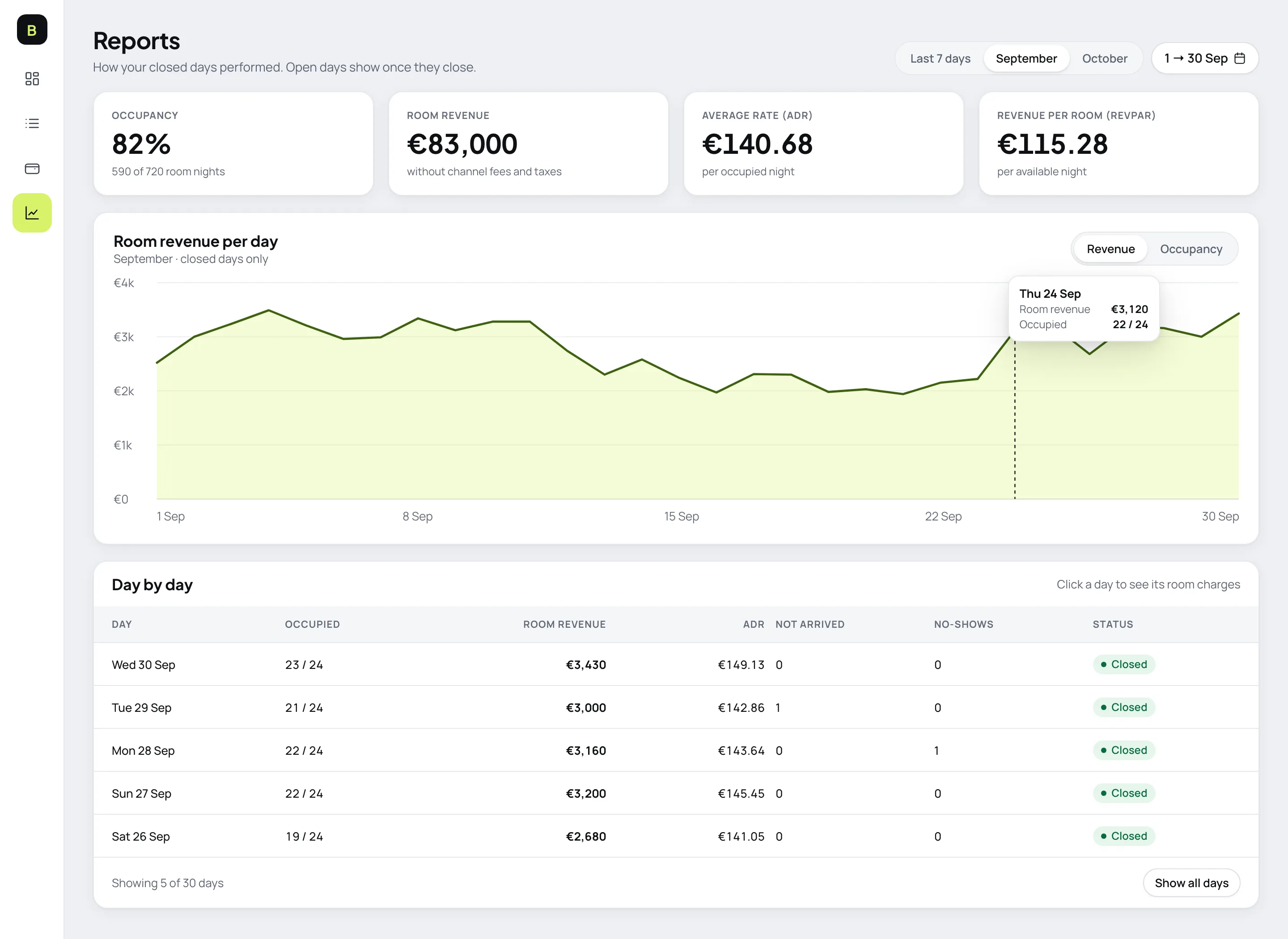Click the Room Revenue column header
Image resolution: width=1288 pixels, height=939 pixels.
coord(564,624)
